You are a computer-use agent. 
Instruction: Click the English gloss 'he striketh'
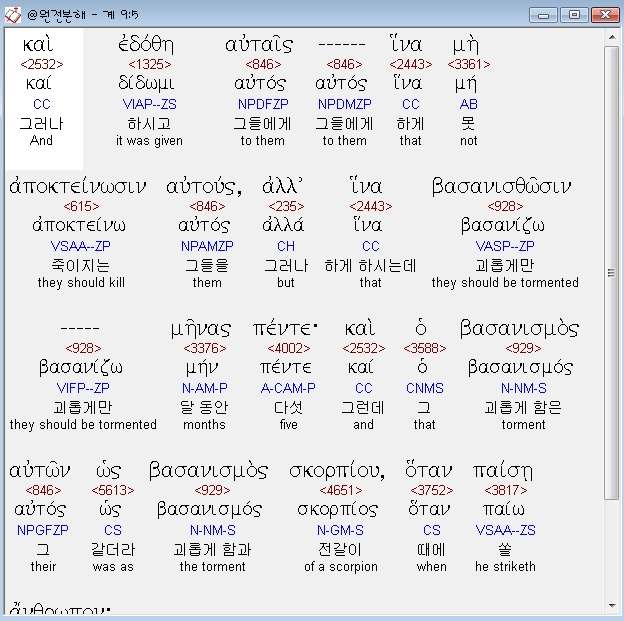505,566
